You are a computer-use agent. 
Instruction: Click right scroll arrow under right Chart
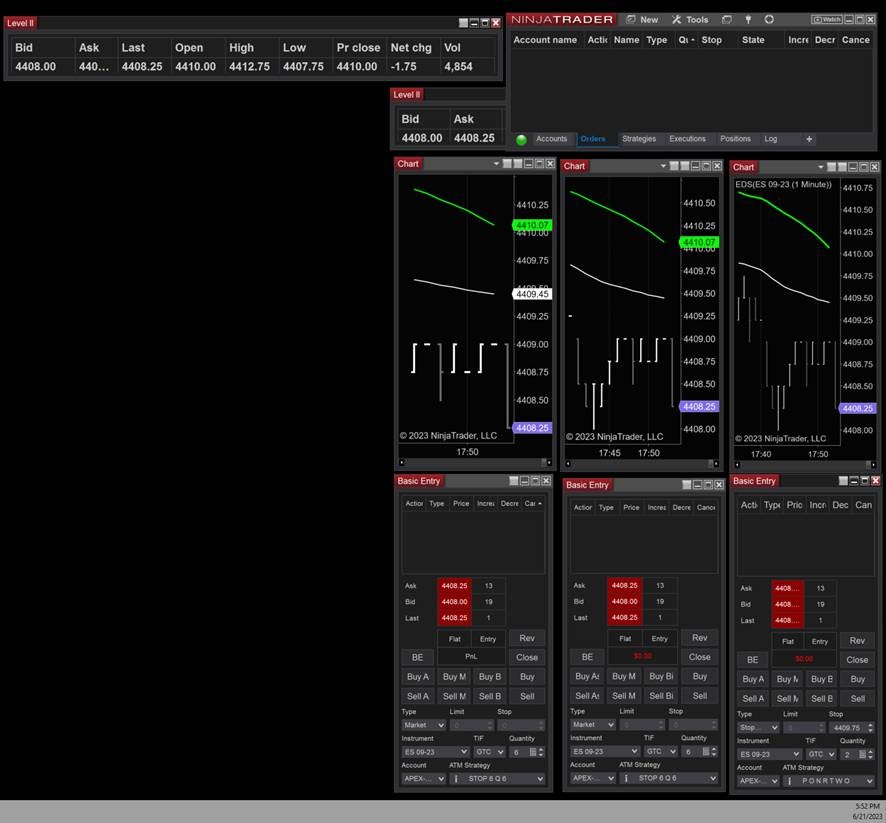point(874,465)
